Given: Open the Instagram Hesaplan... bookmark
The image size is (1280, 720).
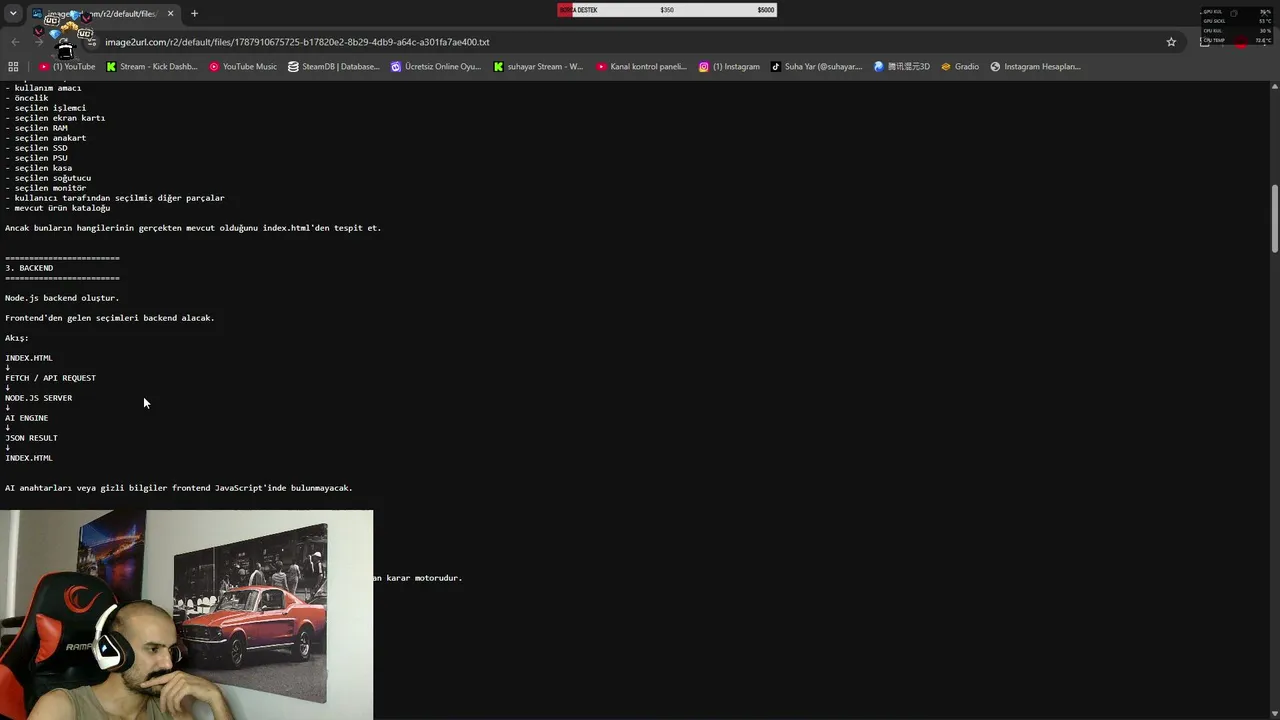Looking at the screenshot, I should 1035,67.
